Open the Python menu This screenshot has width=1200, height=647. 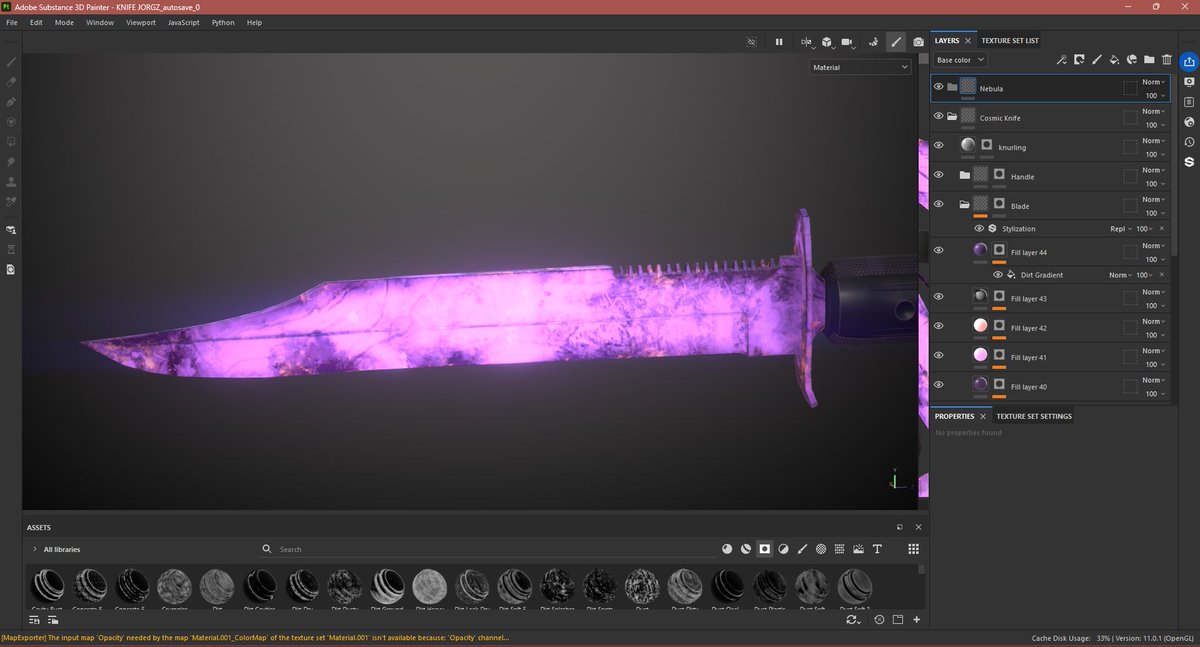point(222,22)
